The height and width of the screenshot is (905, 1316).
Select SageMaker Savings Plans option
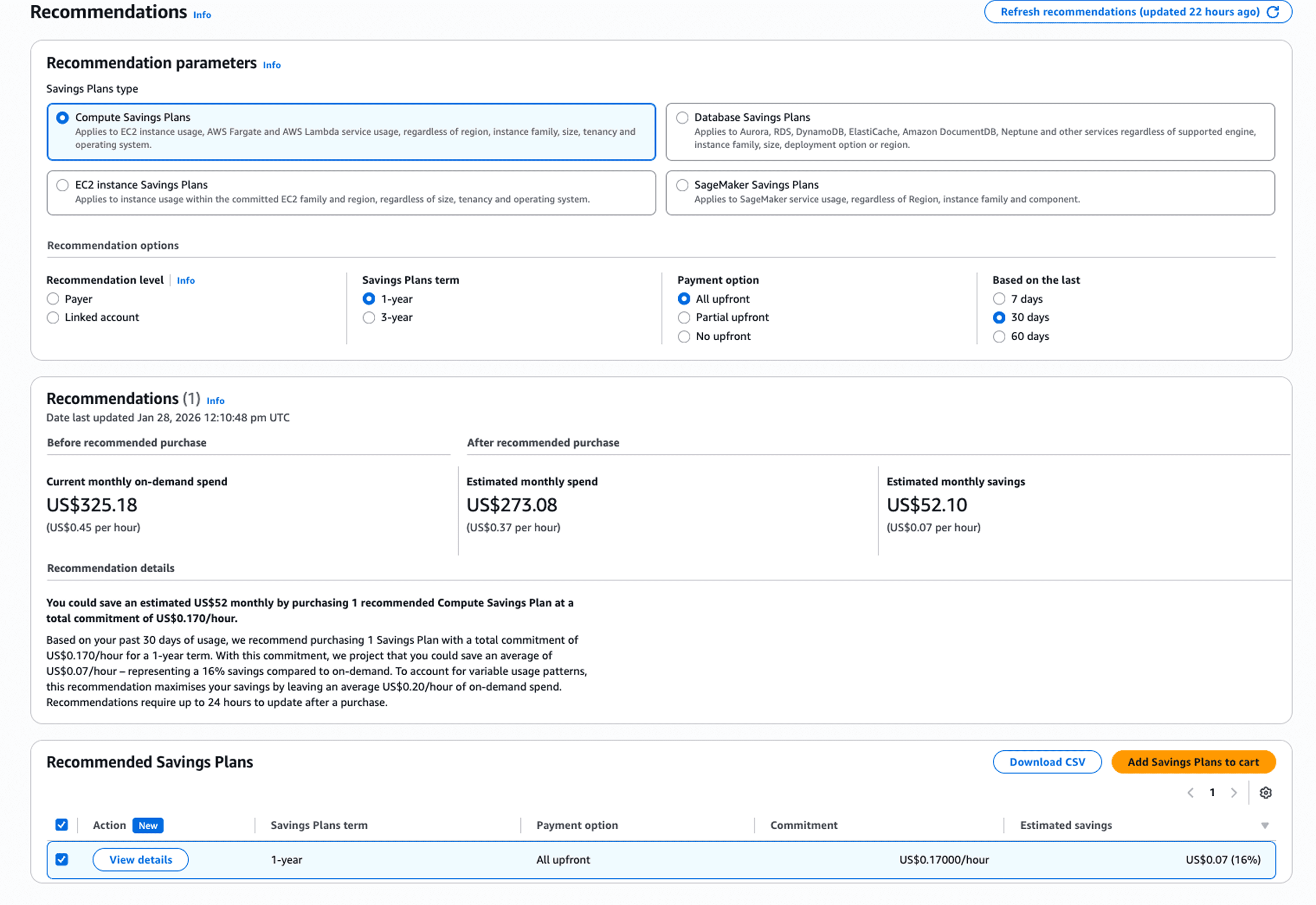tap(682, 185)
